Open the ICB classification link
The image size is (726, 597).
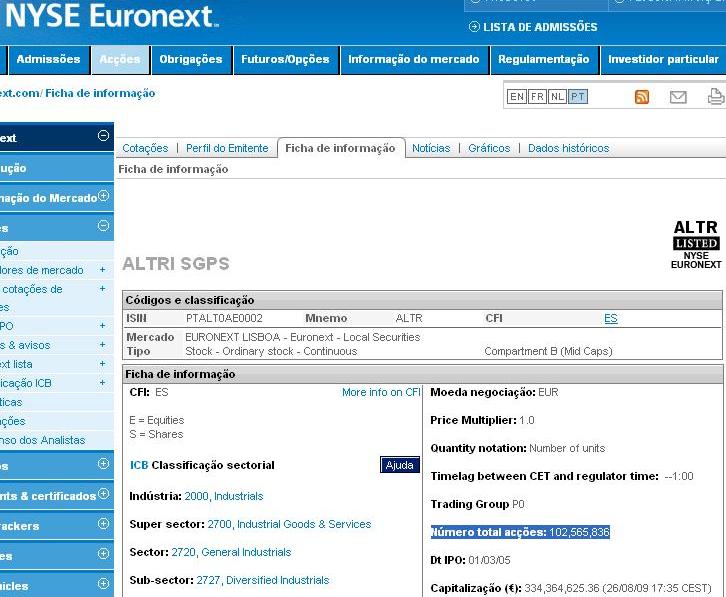point(139,465)
